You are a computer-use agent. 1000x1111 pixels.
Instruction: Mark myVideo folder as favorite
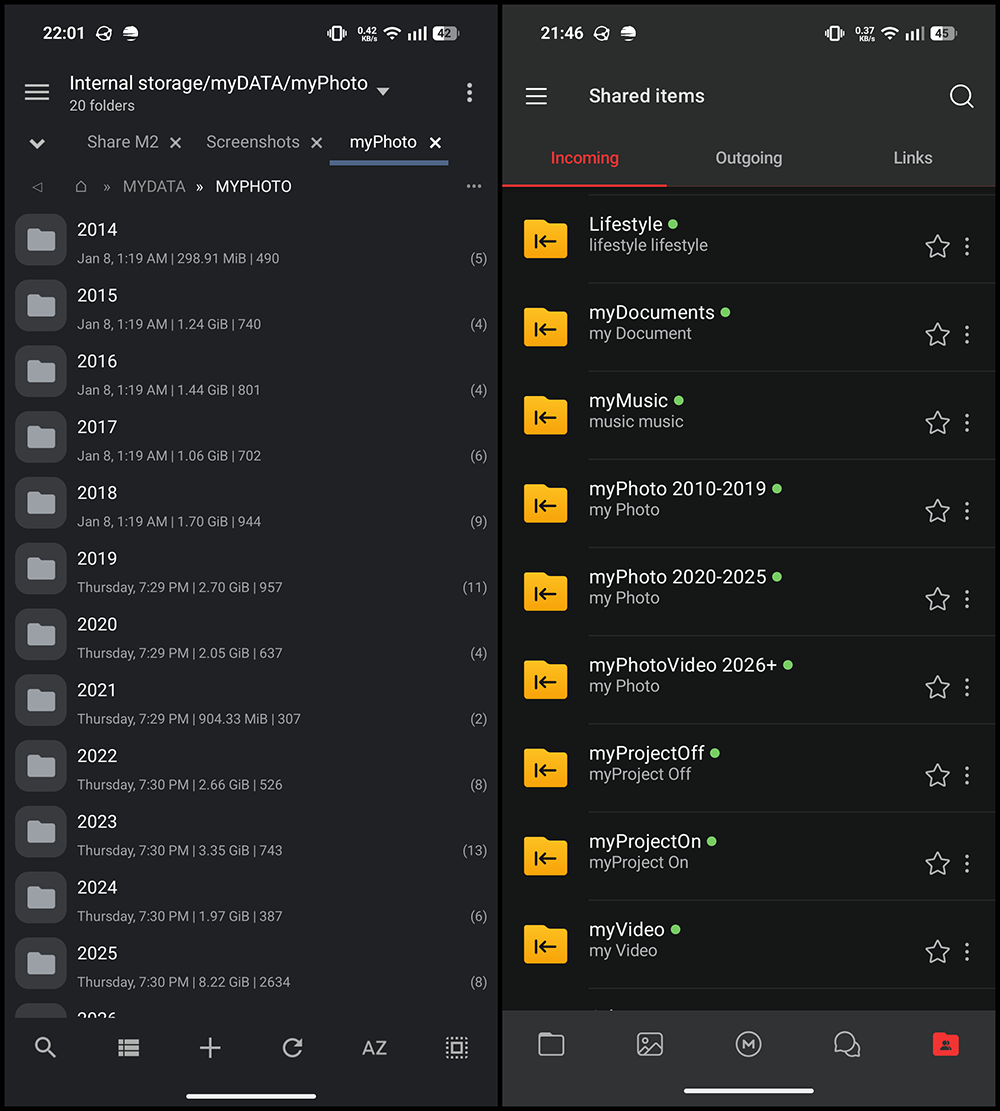click(937, 951)
